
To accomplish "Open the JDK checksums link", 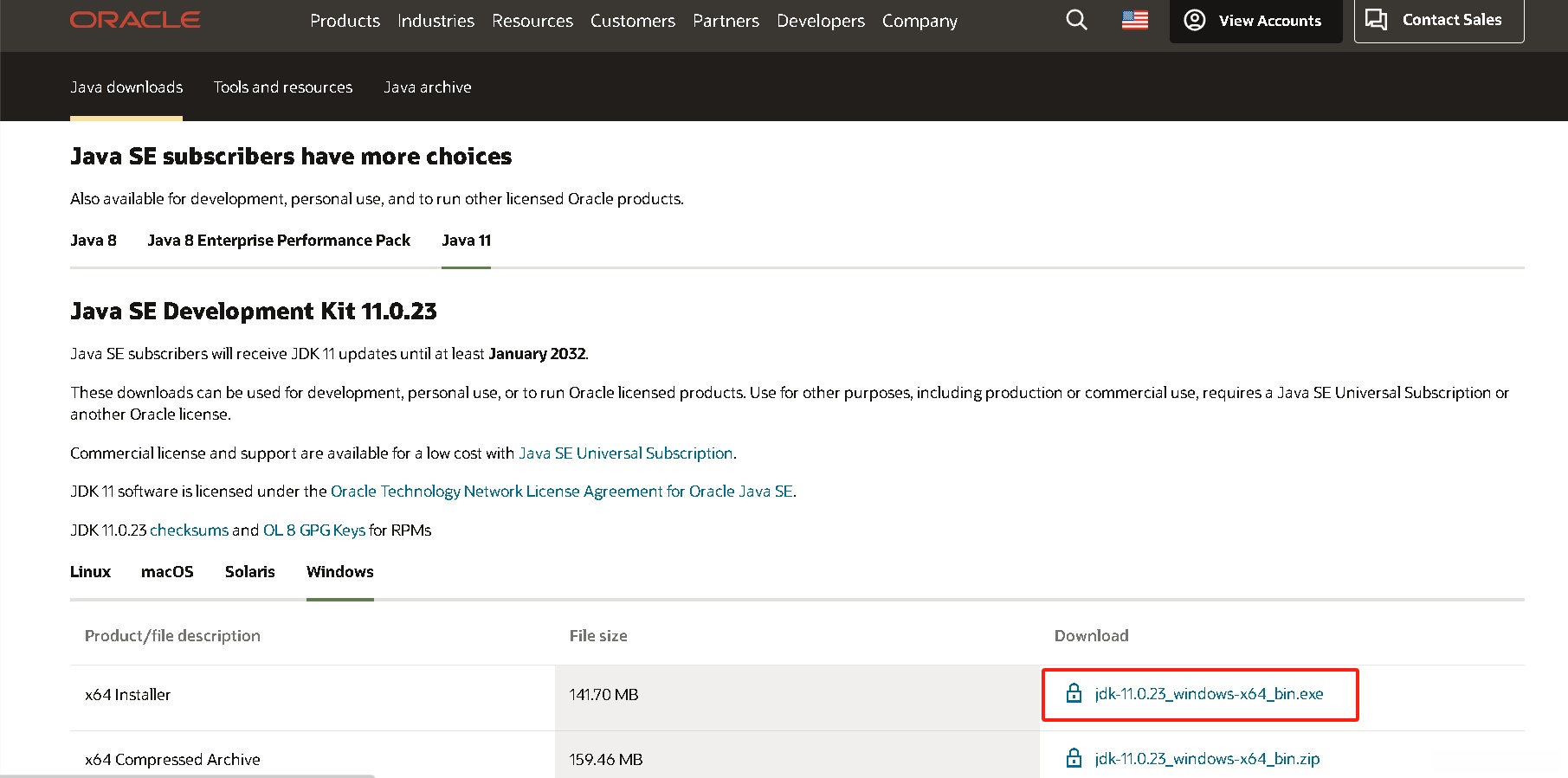I will pos(189,530).
